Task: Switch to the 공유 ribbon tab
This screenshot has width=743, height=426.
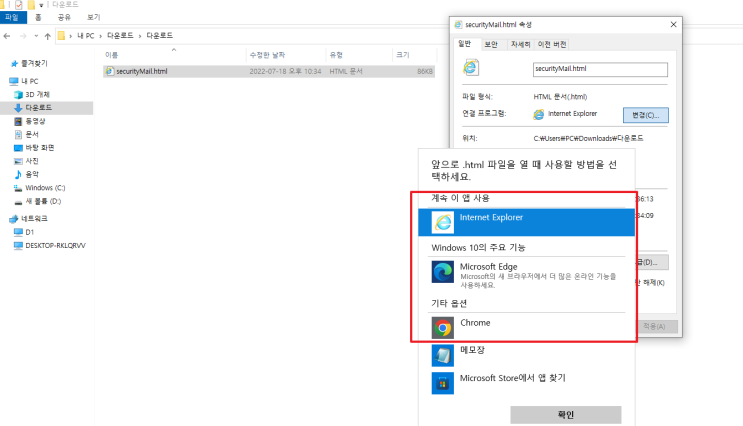Action: click(x=64, y=18)
